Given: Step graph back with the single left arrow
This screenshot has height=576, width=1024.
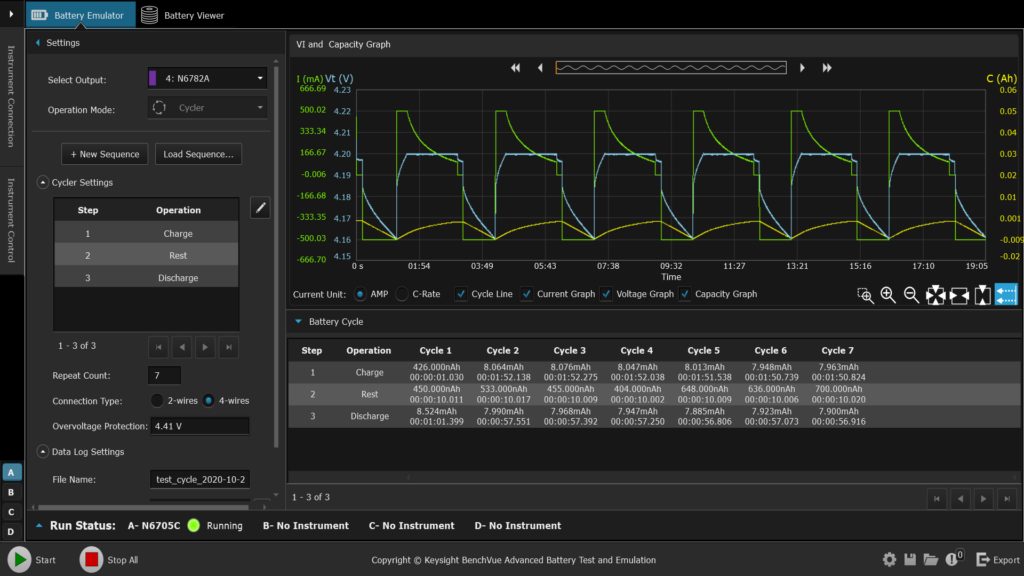Looking at the screenshot, I should tap(540, 68).
